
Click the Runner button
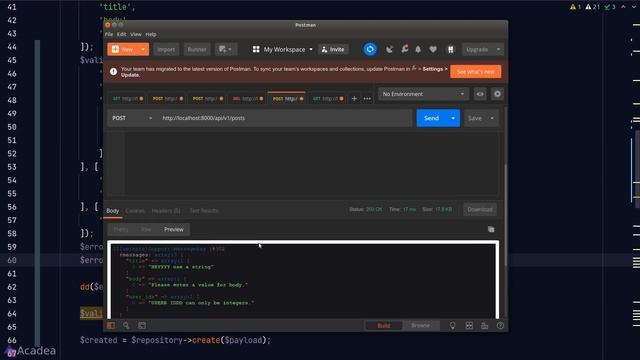197,49
